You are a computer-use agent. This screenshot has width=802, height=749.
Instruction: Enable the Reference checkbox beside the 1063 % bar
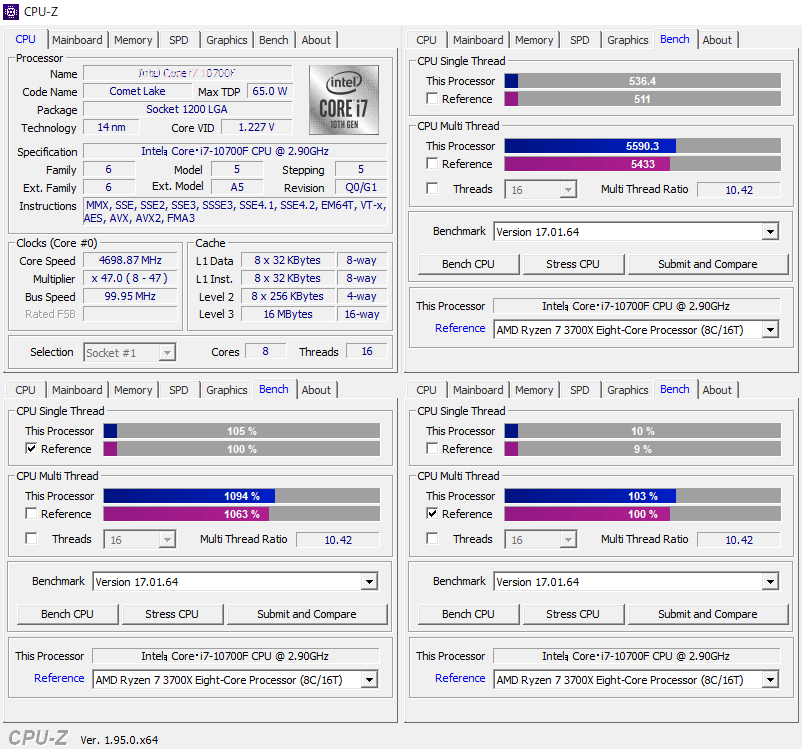click(x=31, y=513)
